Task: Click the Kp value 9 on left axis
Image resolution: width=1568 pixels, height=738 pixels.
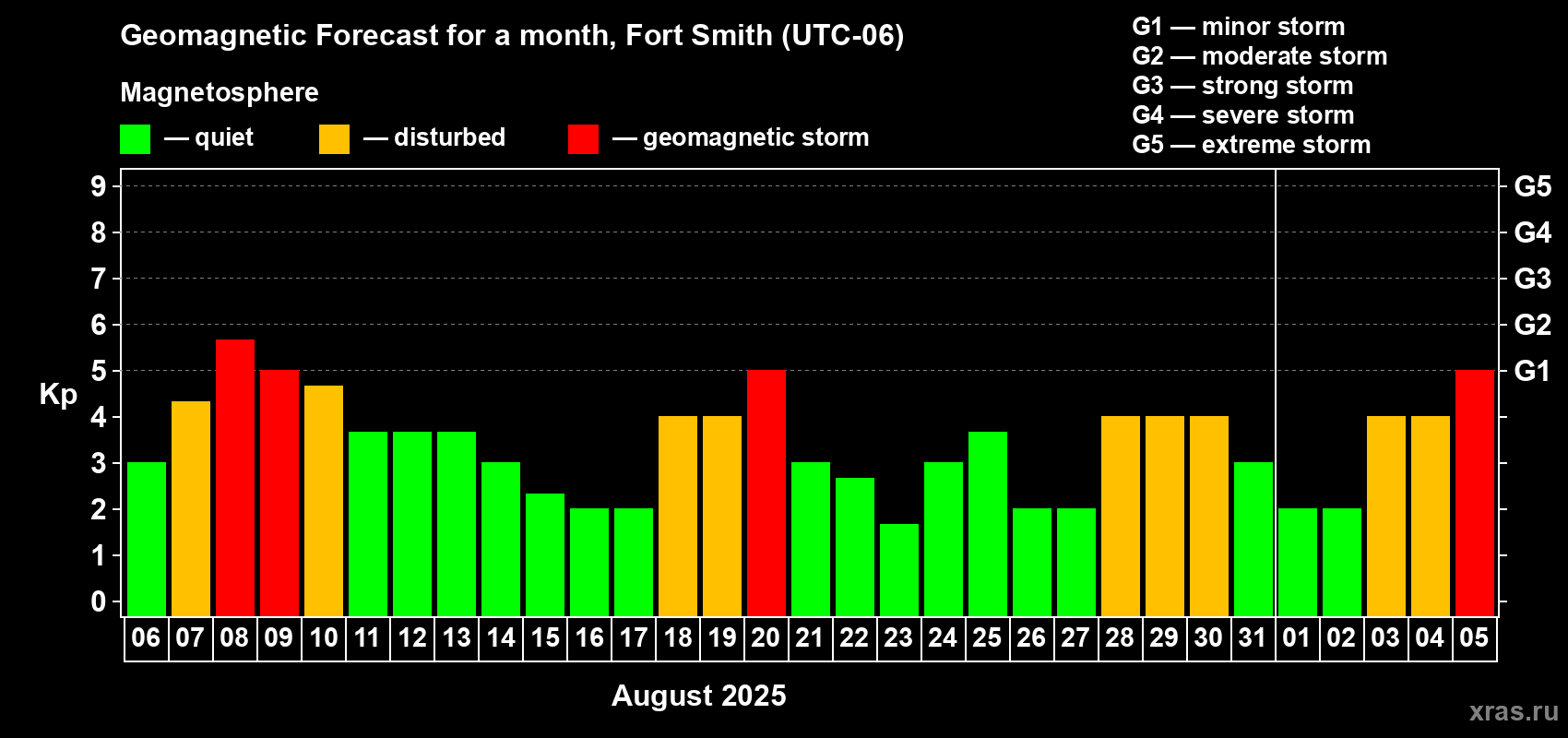Action: point(99,186)
